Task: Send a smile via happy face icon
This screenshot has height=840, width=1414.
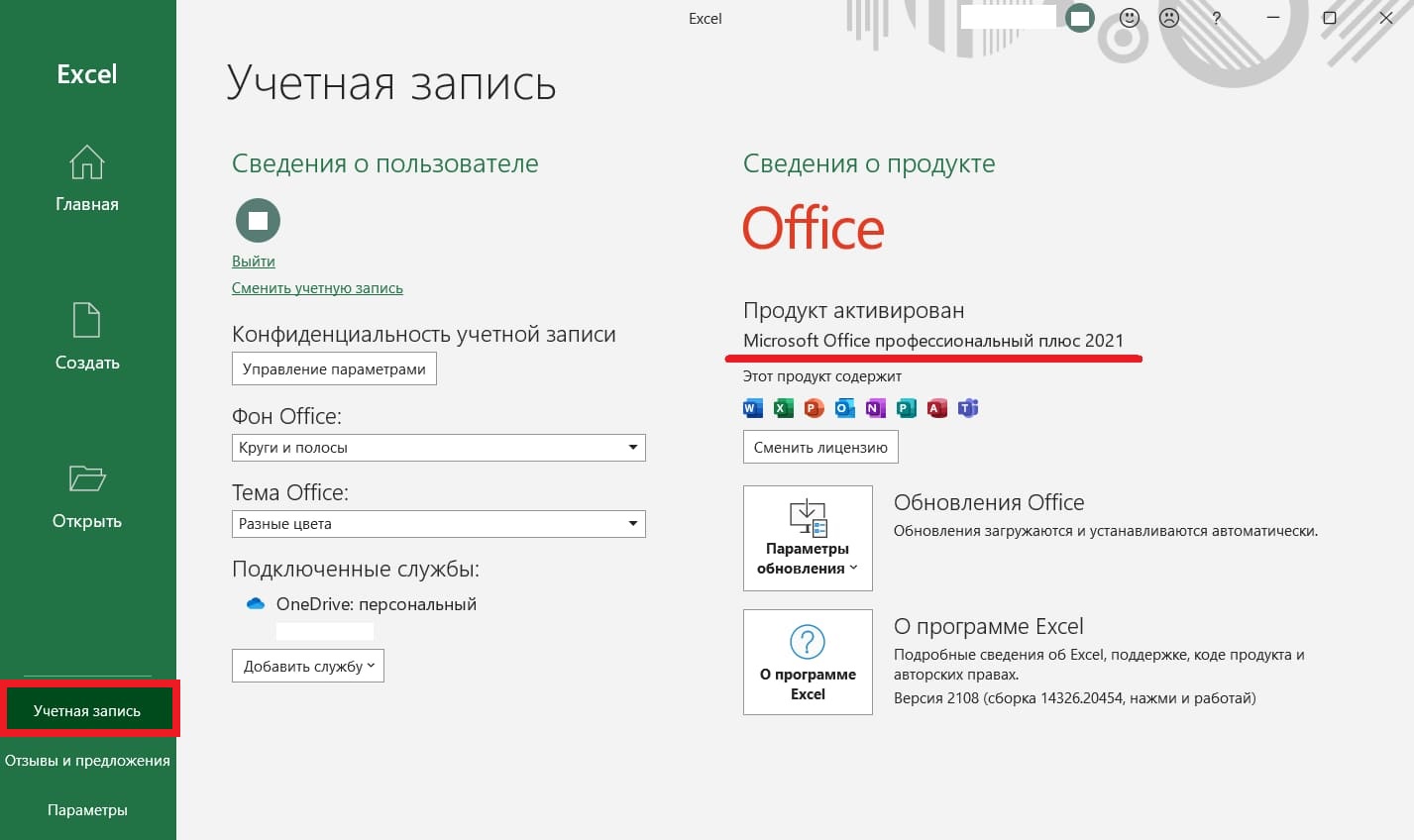Action: 1129,18
